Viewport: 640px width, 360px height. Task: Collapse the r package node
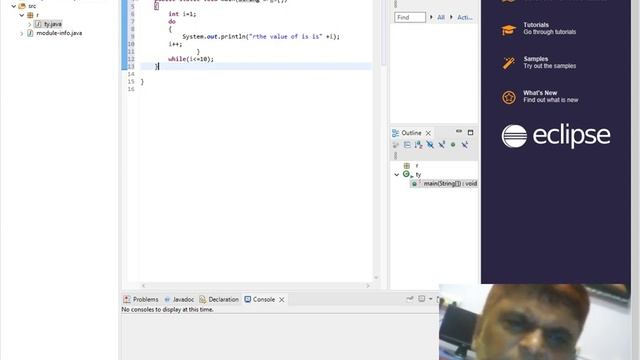tap(22, 15)
